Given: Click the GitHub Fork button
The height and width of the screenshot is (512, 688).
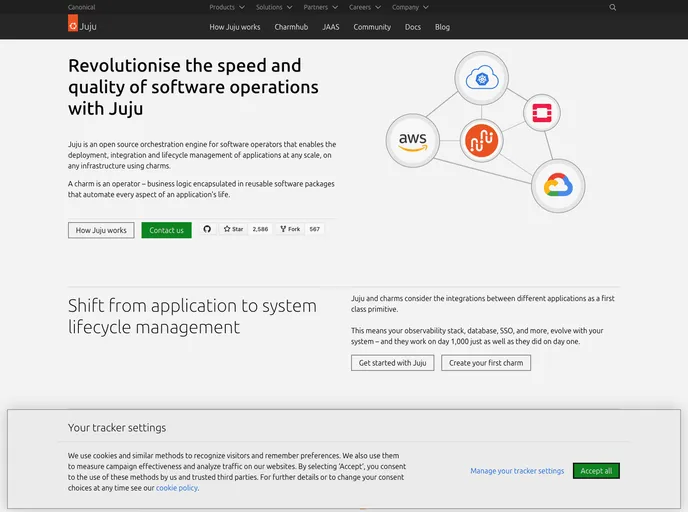Looking at the screenshot, I should point(290,229).
